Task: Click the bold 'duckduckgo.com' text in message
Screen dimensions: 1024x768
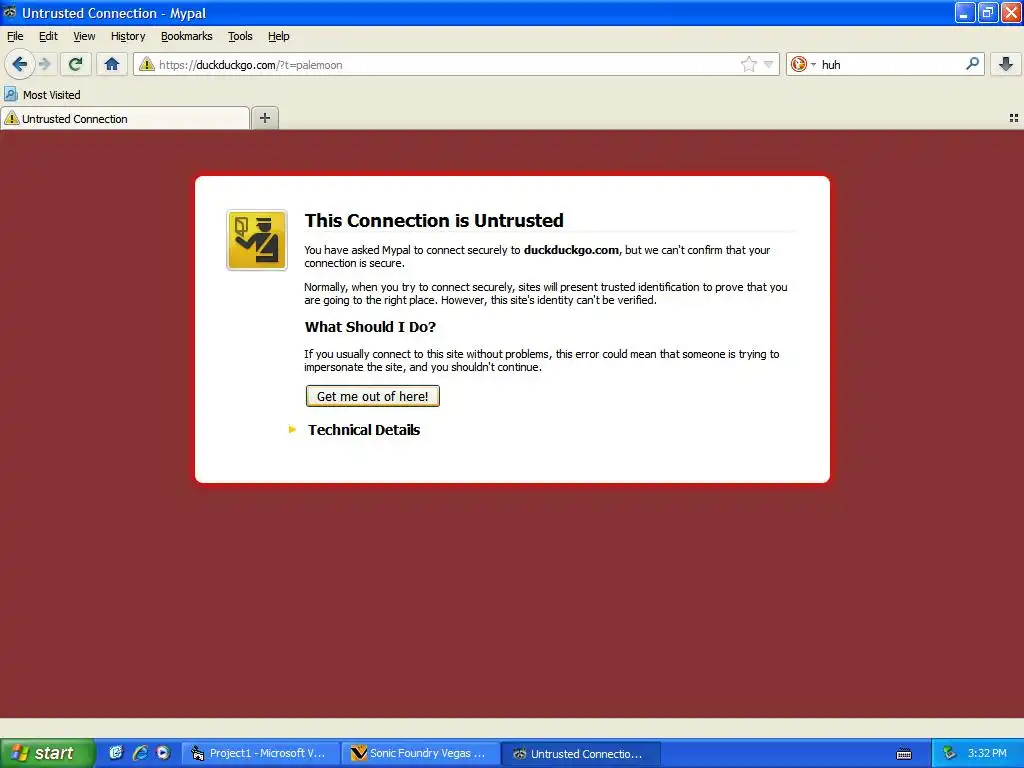Action: point(571,250)
